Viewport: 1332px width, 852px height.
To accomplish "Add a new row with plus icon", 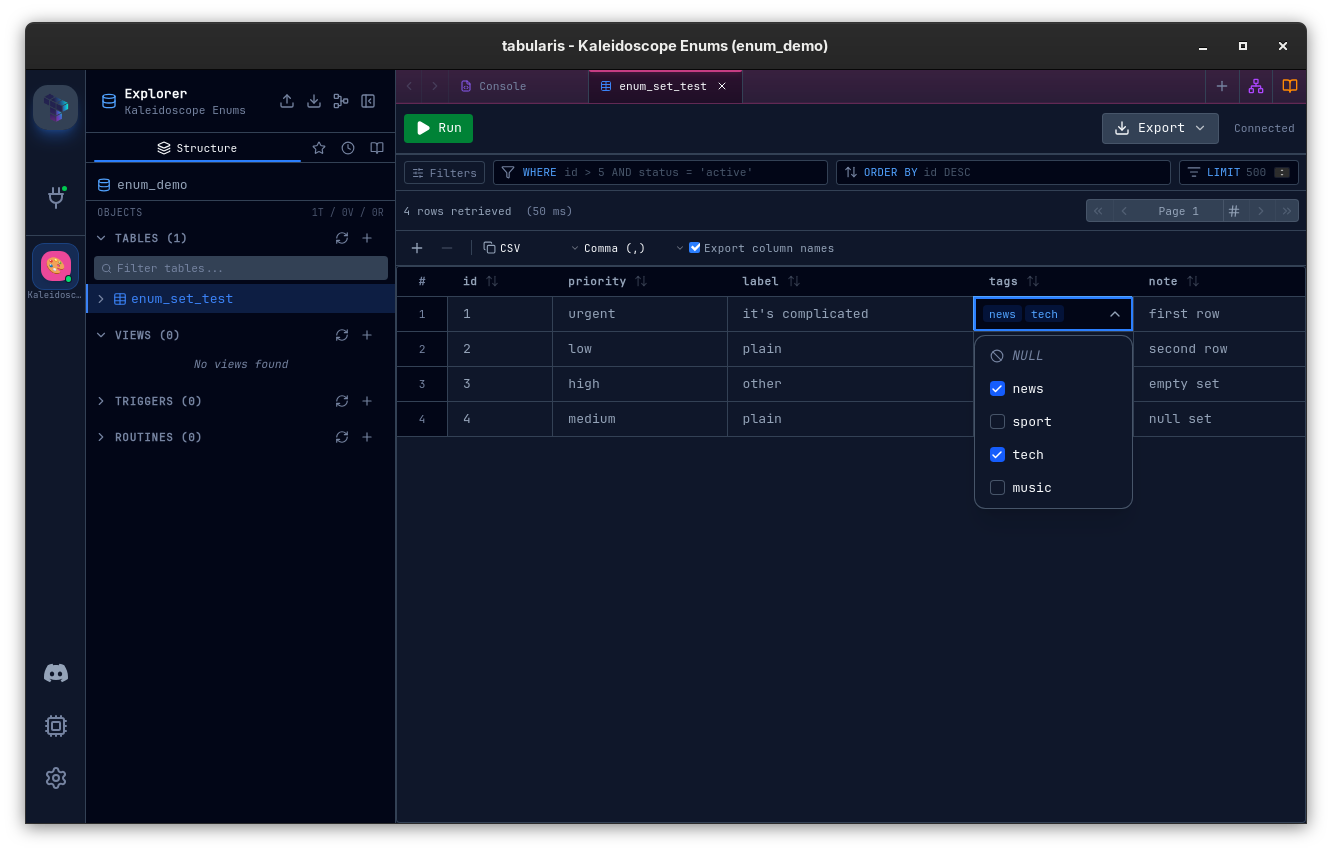I will coord(417,248).
